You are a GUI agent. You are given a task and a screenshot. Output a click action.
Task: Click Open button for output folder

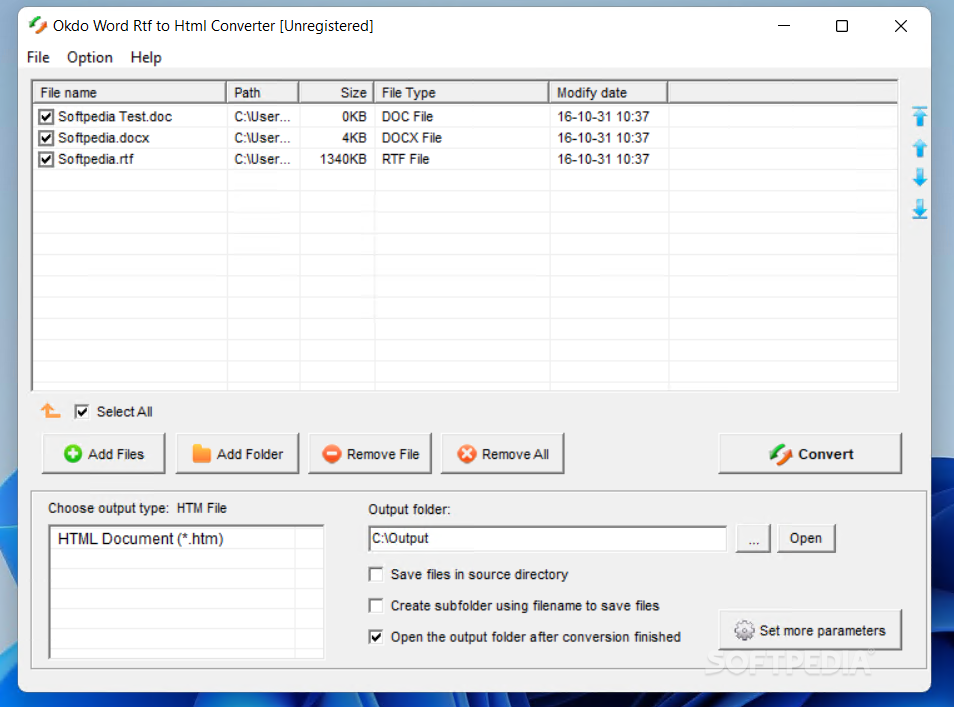click(x=806, y=538)
